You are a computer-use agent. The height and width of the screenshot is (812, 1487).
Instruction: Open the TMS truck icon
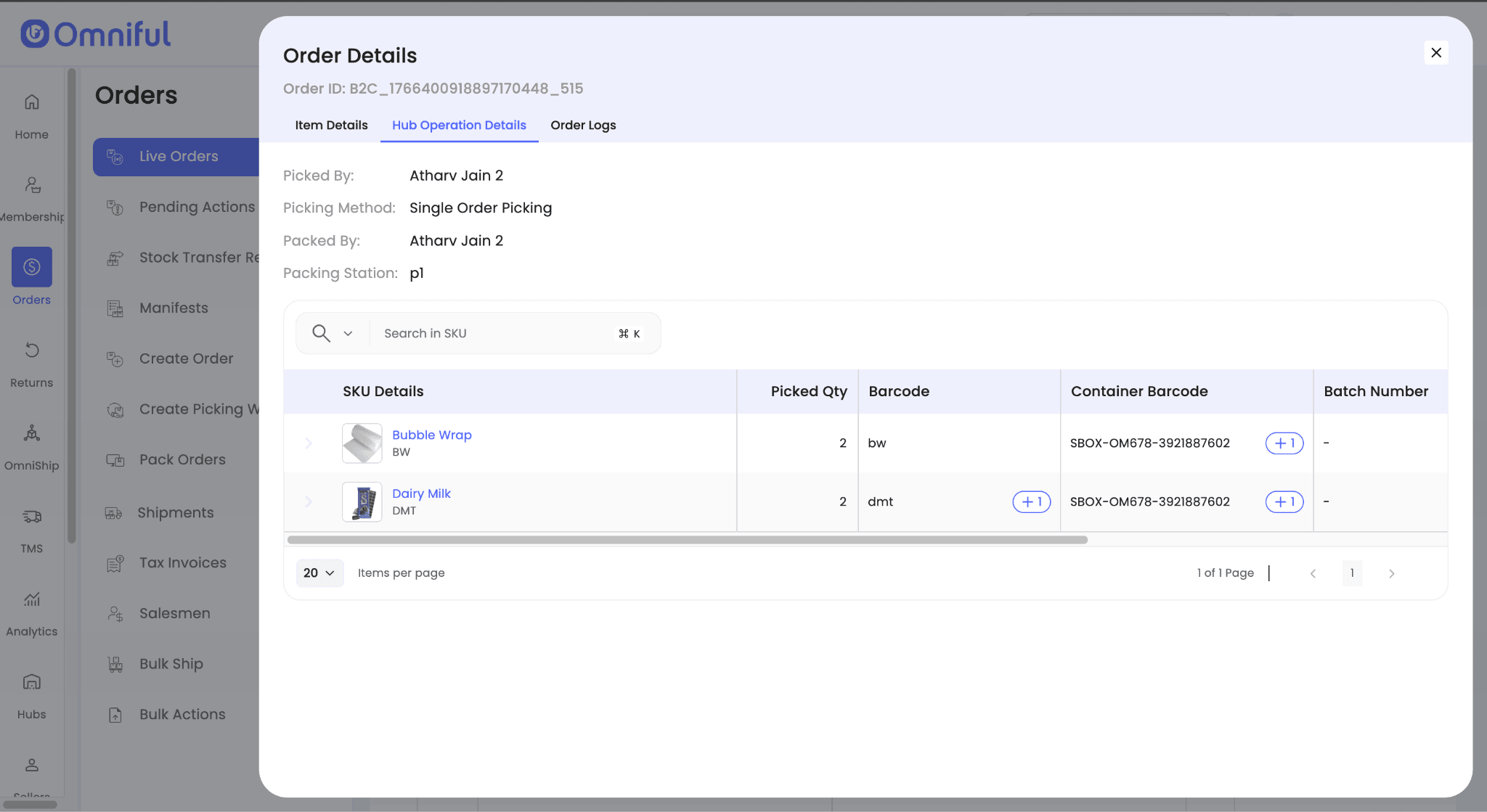[31, 517]
